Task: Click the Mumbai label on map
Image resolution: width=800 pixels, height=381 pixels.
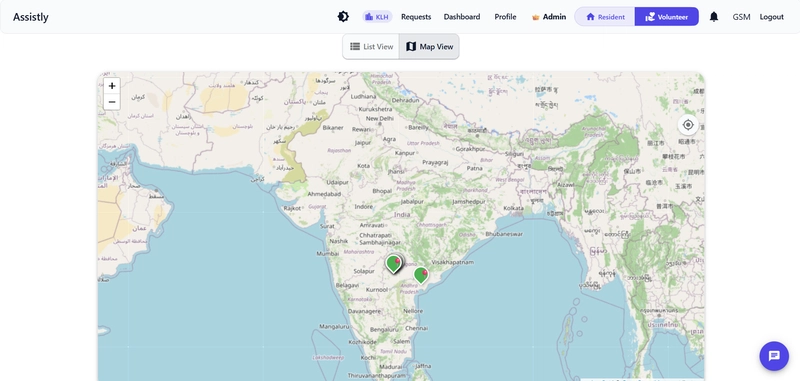Action: click(x=328, y=253)
